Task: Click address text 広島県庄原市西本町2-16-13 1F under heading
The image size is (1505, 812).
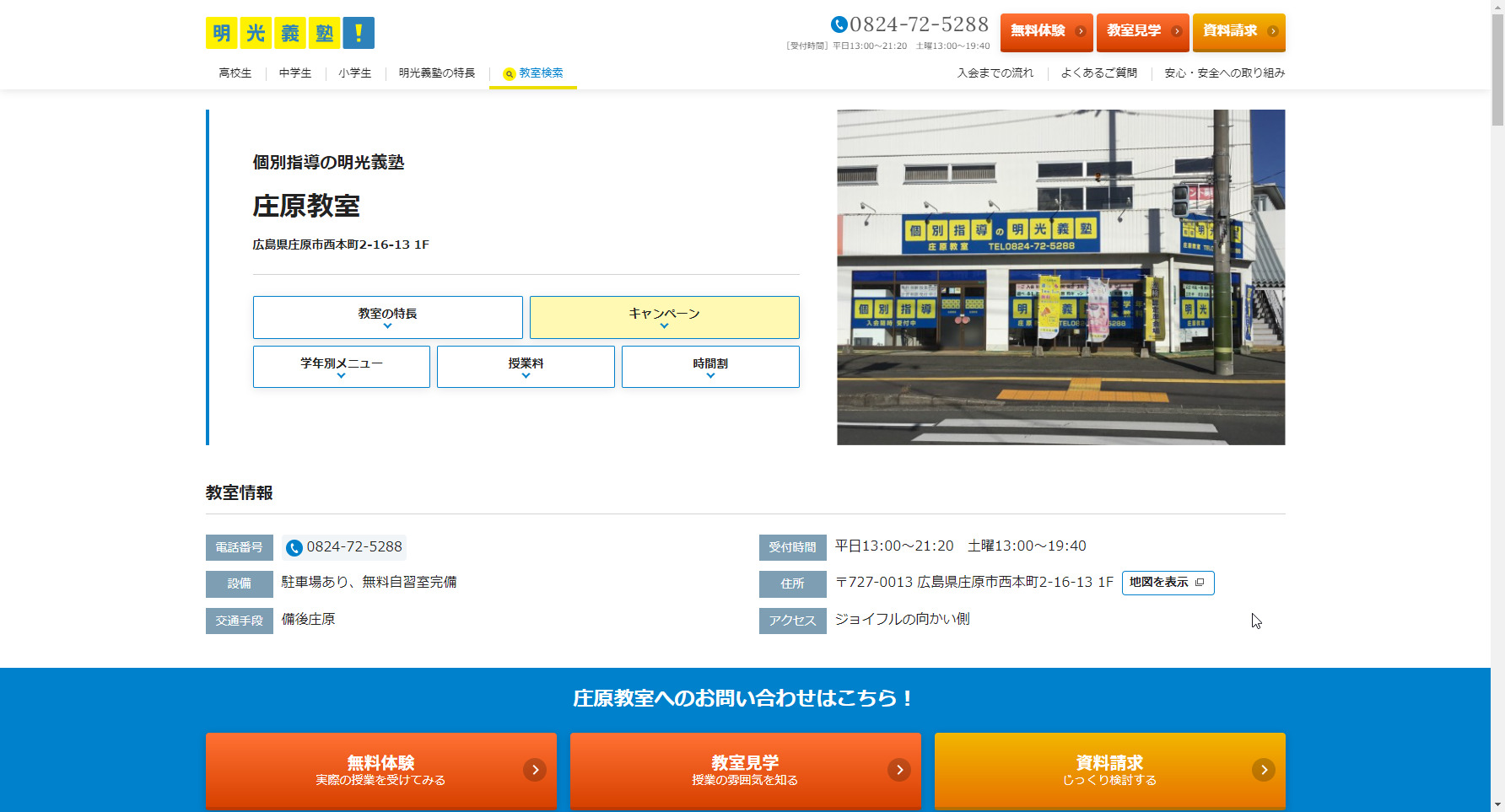Action: coord(341,245)
